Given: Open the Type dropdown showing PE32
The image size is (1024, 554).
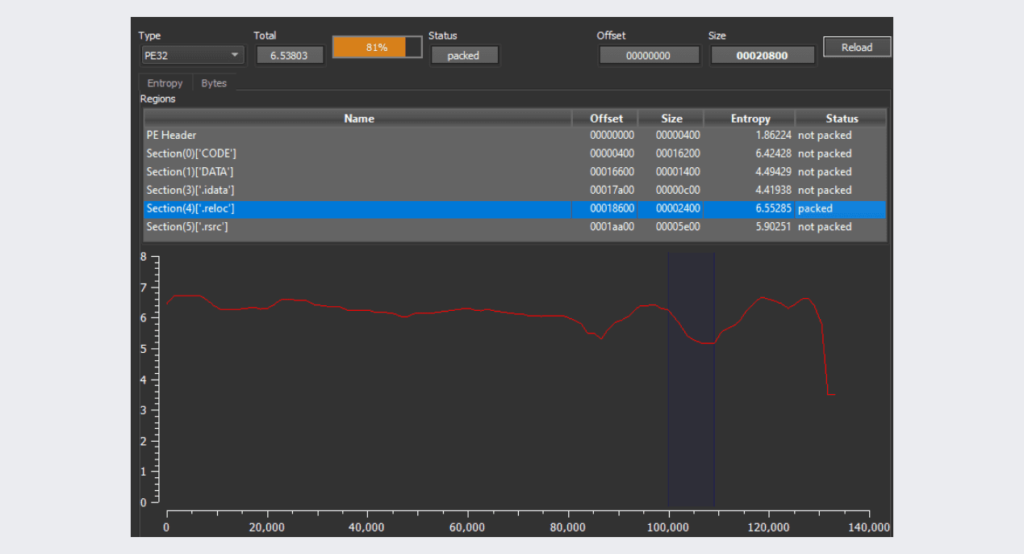Looking at the screenshot, I should [x=193, y=56].
